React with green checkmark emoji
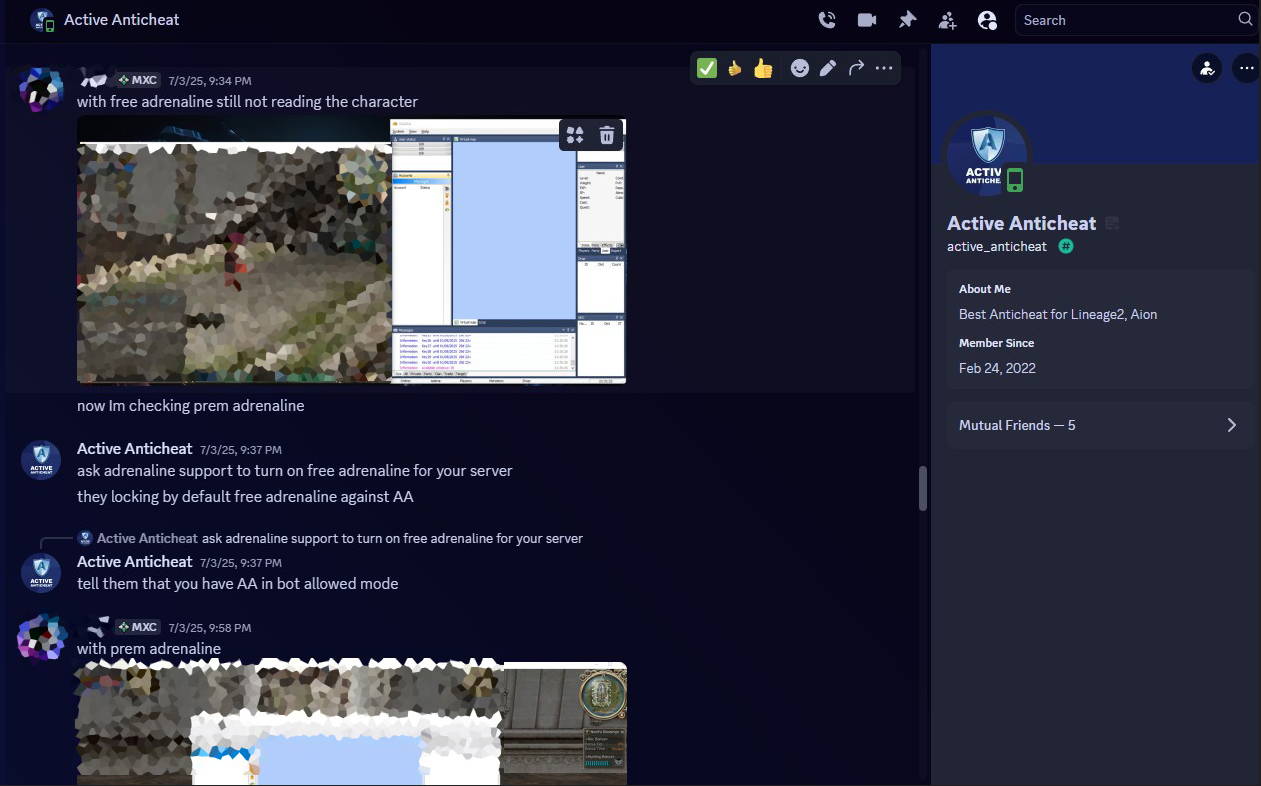1261x786 pixels. (707, 68)
